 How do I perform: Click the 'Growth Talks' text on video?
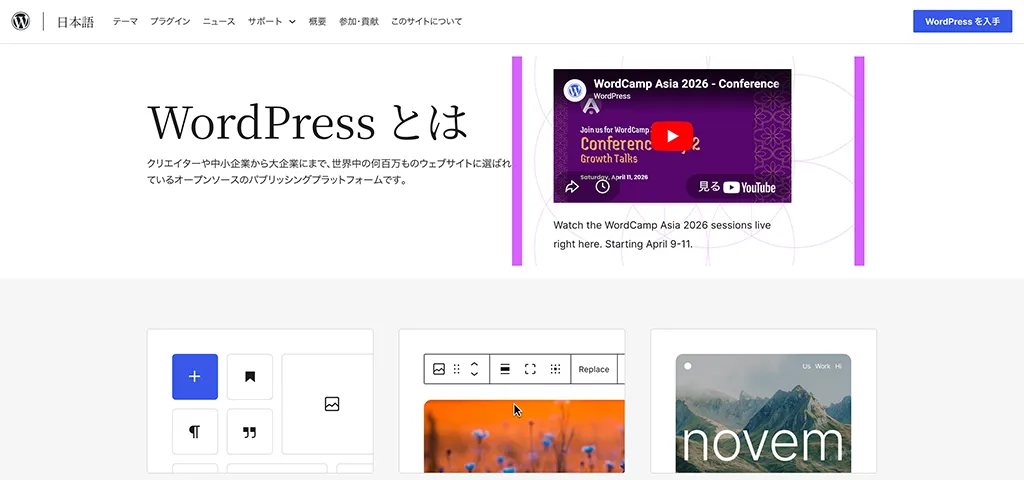pyautogui.click(x=609, y=159)
